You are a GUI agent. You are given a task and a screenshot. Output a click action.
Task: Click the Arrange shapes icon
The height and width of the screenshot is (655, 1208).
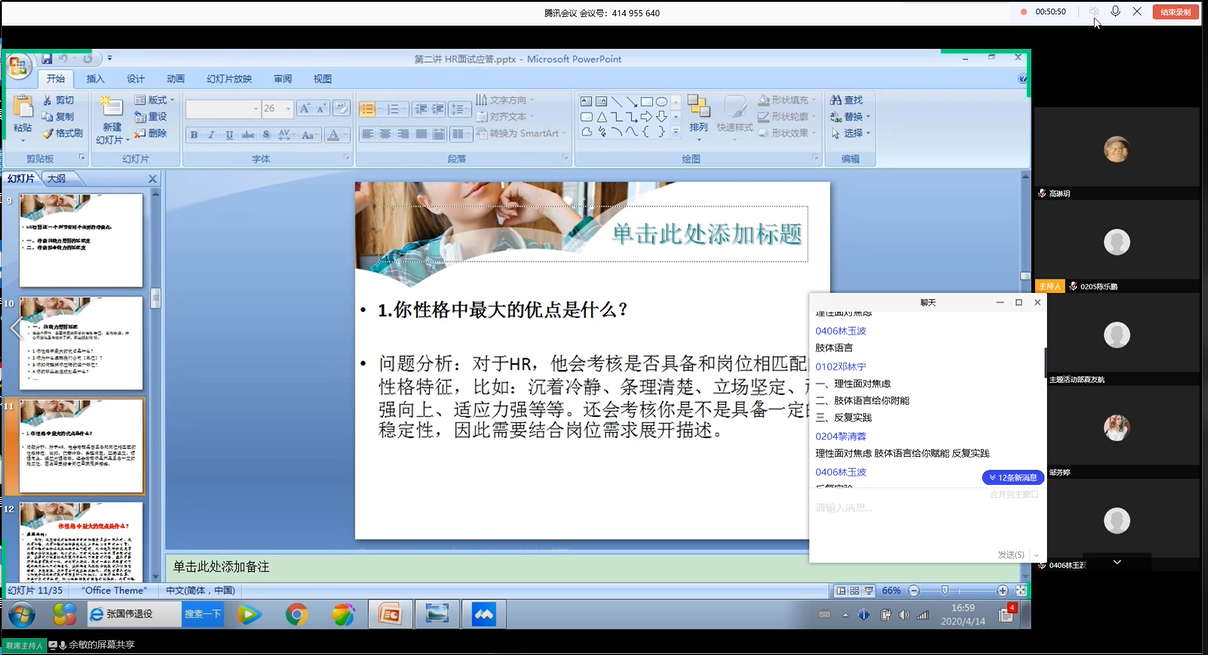(x=698, y=107)
